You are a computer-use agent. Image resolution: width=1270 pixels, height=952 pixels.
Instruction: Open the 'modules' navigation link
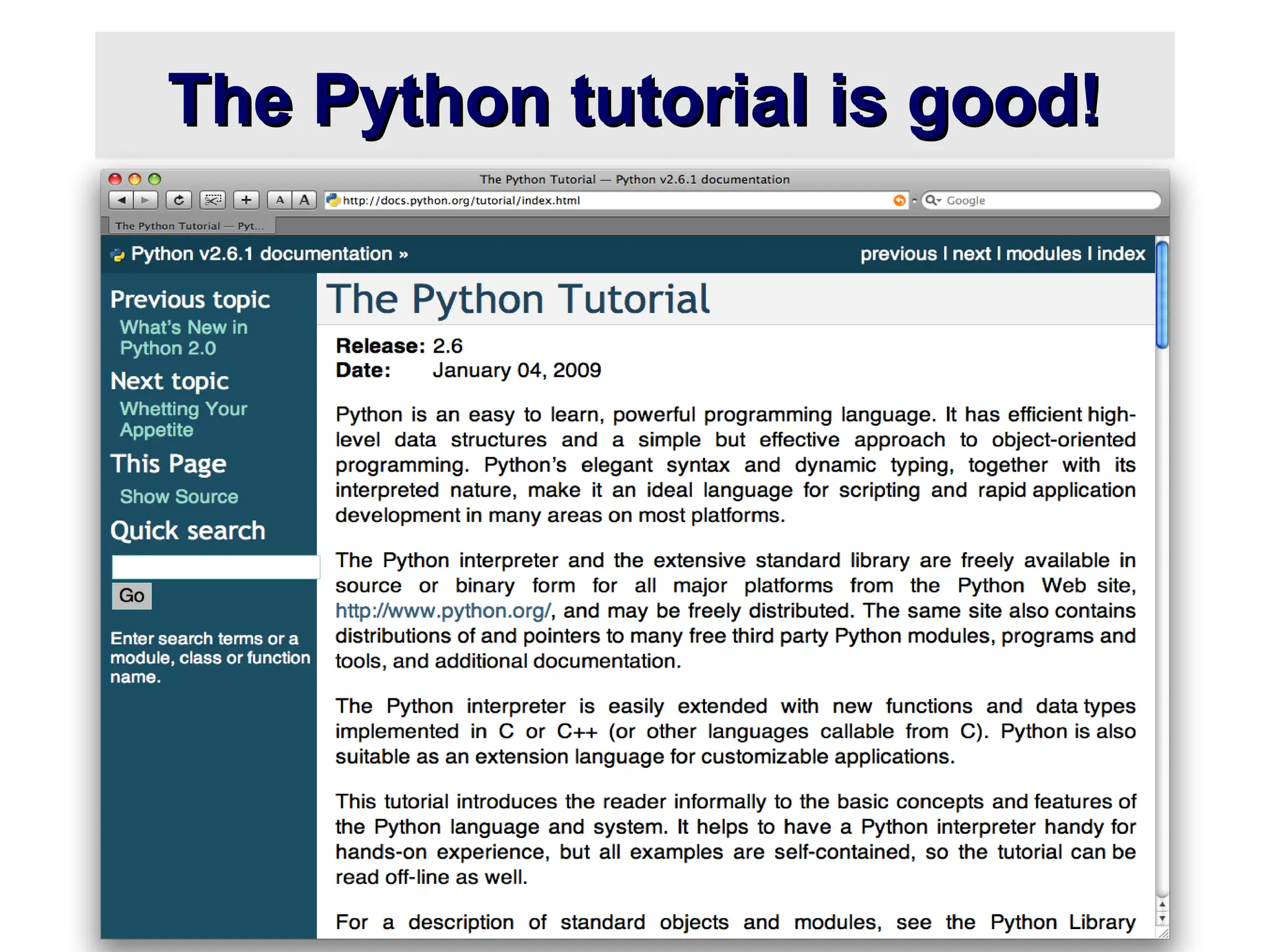[x=1043, y=254]
